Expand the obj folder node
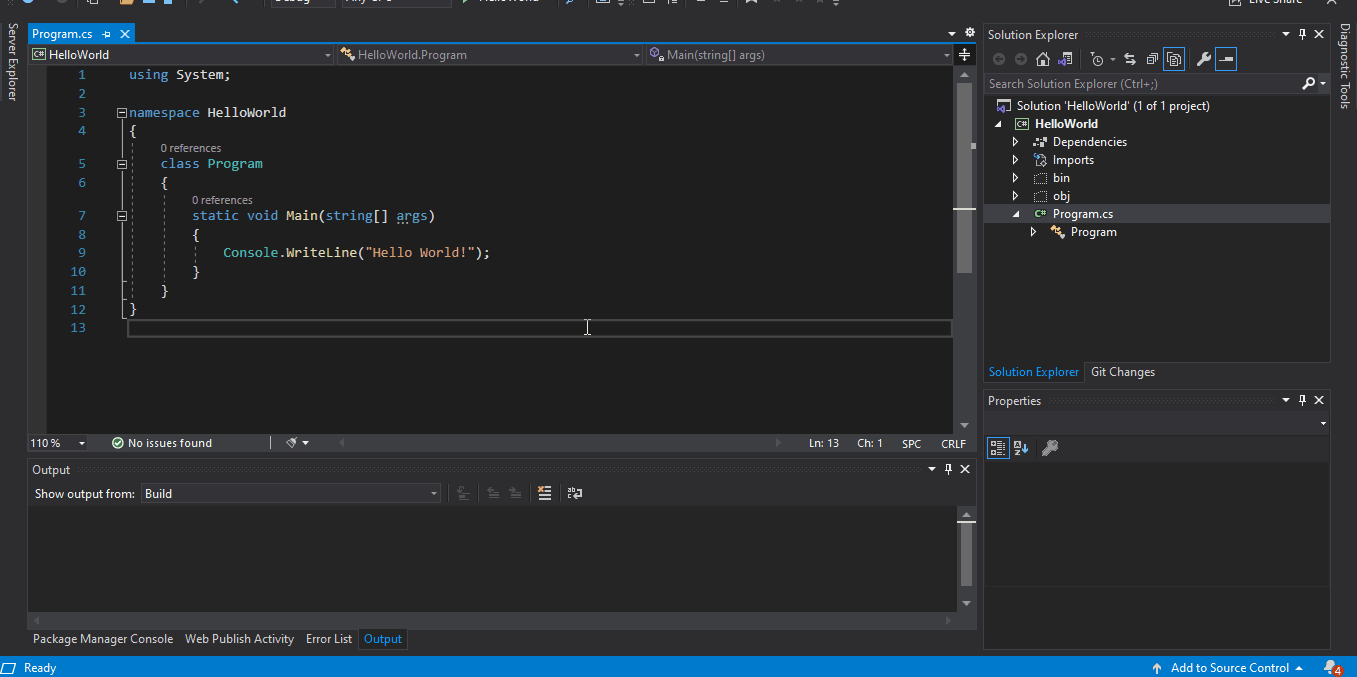Image resolution: width=1357 pixels, height=677 pixels. pyautogui.click(x=1015, y=196)
